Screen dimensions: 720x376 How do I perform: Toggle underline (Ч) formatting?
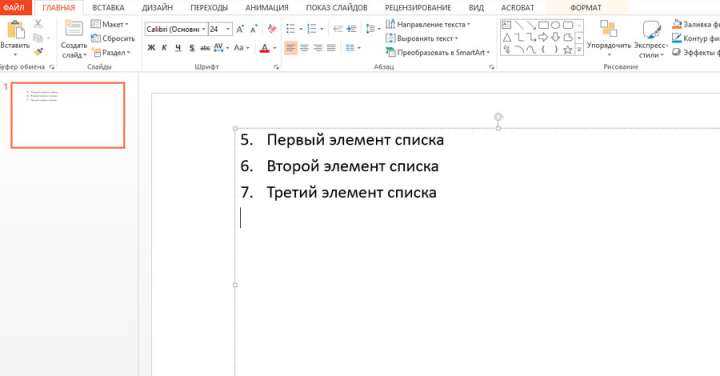(x=178, y=48)
